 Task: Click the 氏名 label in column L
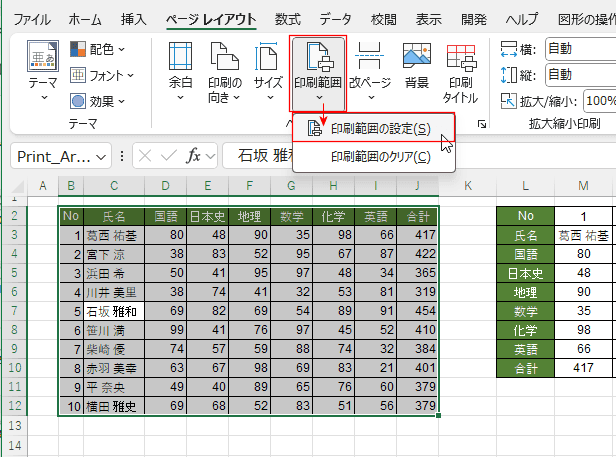[526, 235]
